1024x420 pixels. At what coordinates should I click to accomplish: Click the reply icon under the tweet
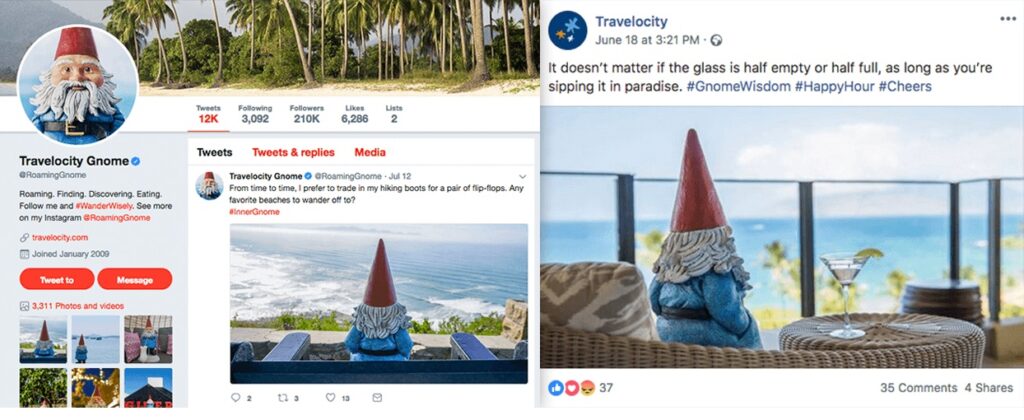click(x=236, y=397)
